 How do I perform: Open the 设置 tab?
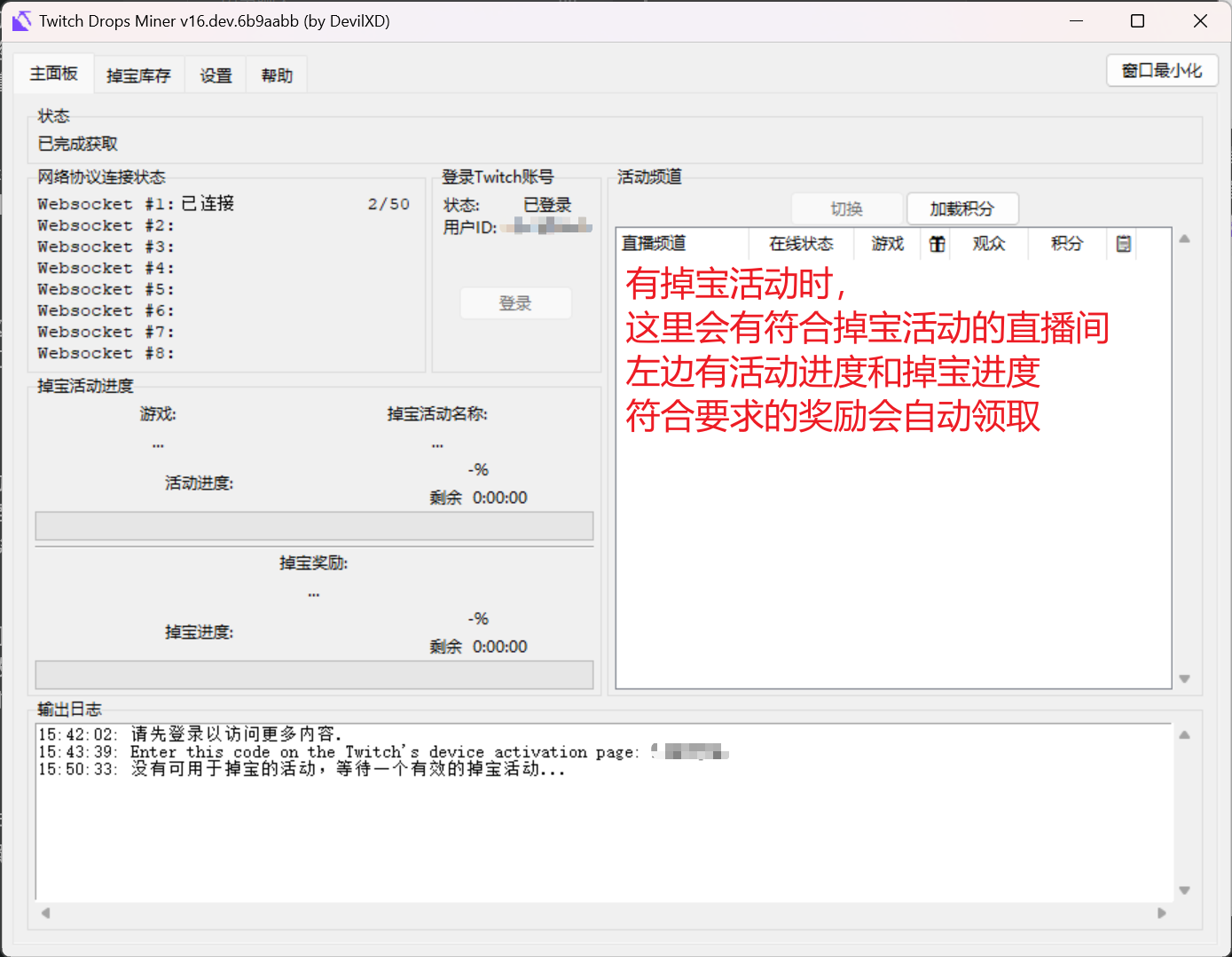pyautogui.click(x=216, y=75)
